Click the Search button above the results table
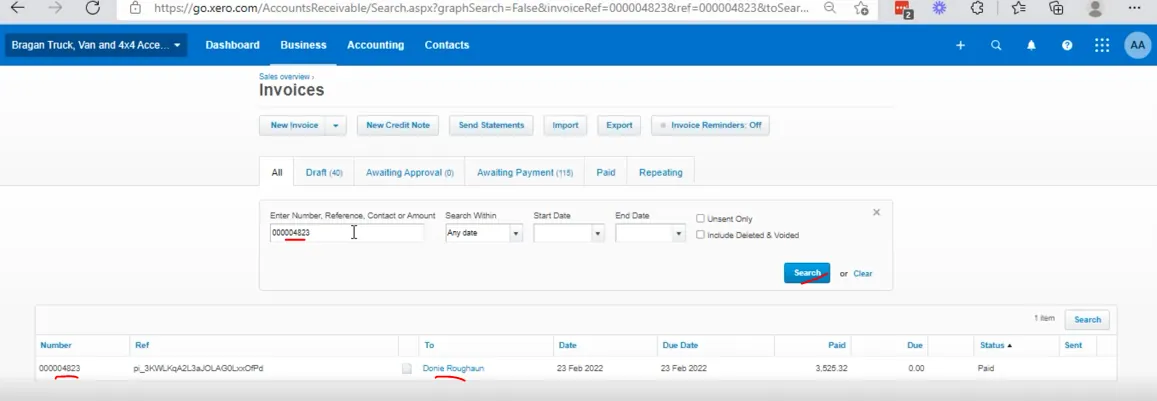The width and height of the screenshot is (1157, 401). coord(1087,320)
